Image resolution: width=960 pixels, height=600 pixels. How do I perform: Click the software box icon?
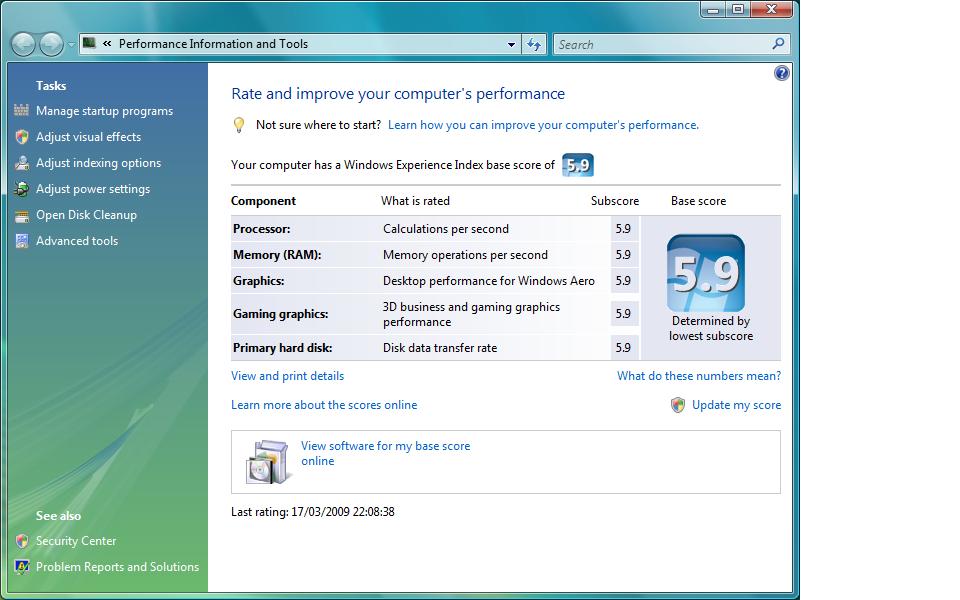pos(267,462)
